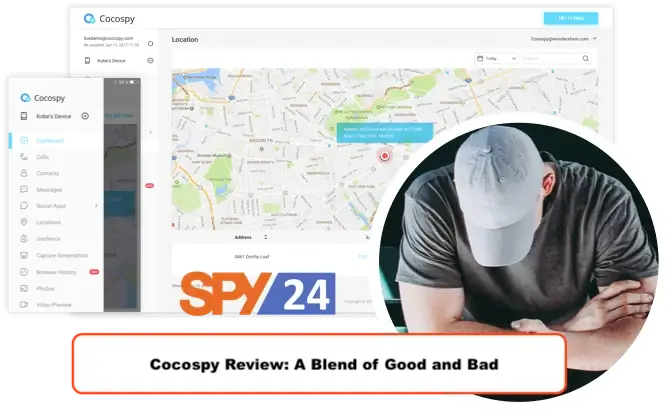The height and width of the screenshot is (416, 672).
Task: Click the red location marker on the map
Action: (385, 156)
